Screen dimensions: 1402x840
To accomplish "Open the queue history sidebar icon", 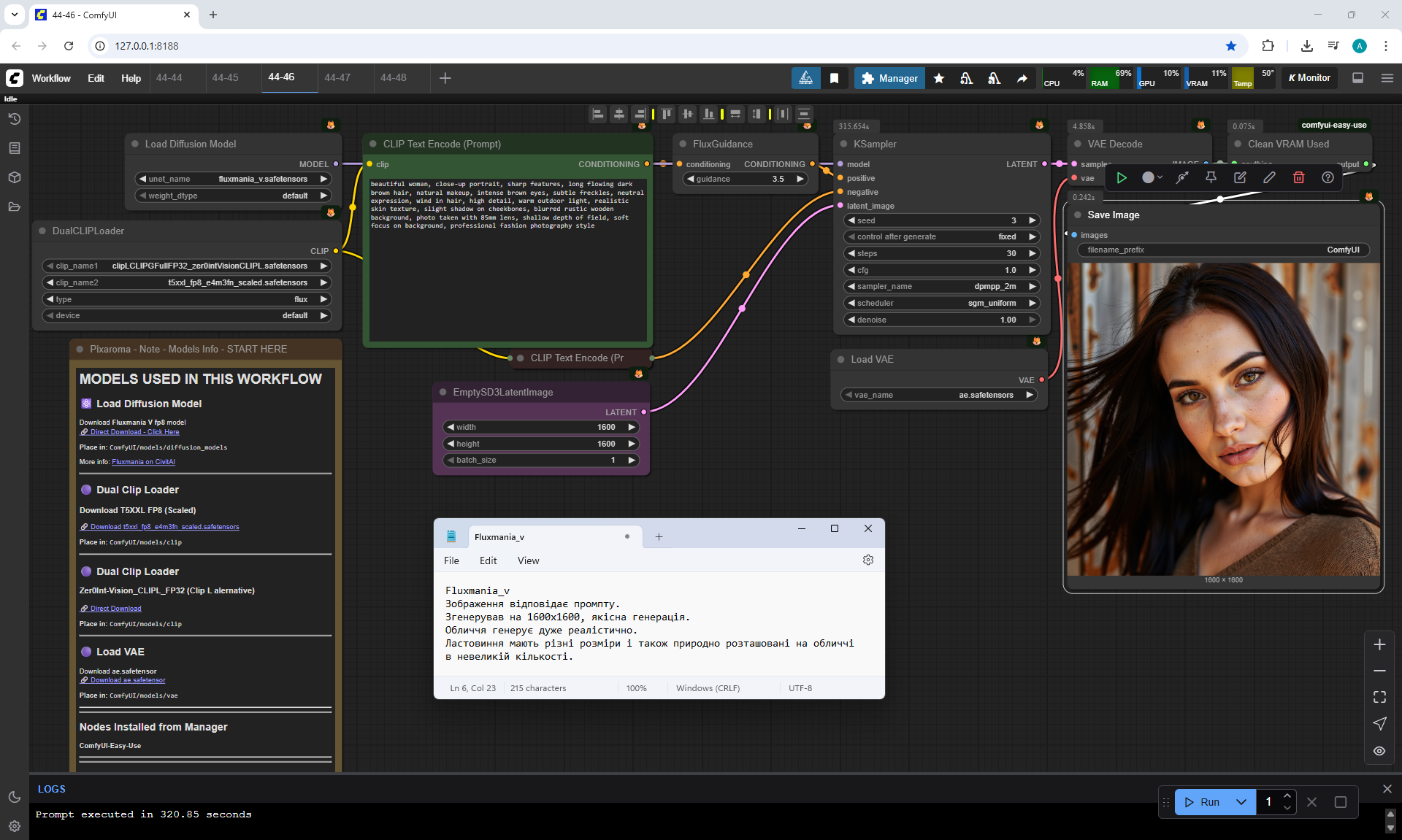I will point(14,119).
